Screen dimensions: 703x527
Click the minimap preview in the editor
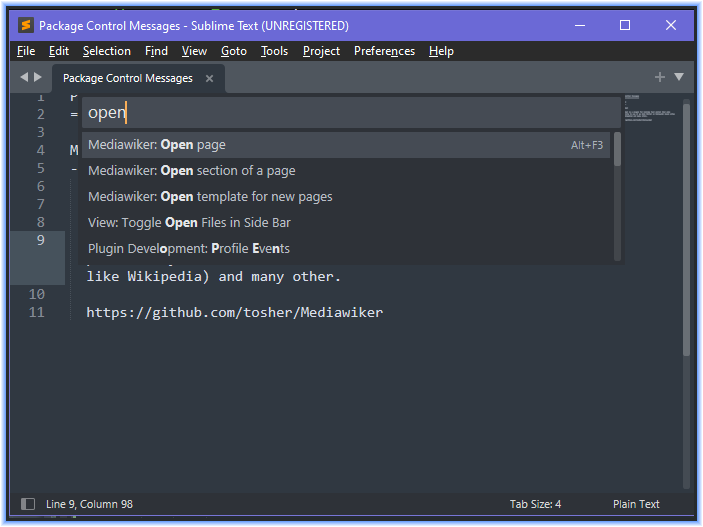651,108
